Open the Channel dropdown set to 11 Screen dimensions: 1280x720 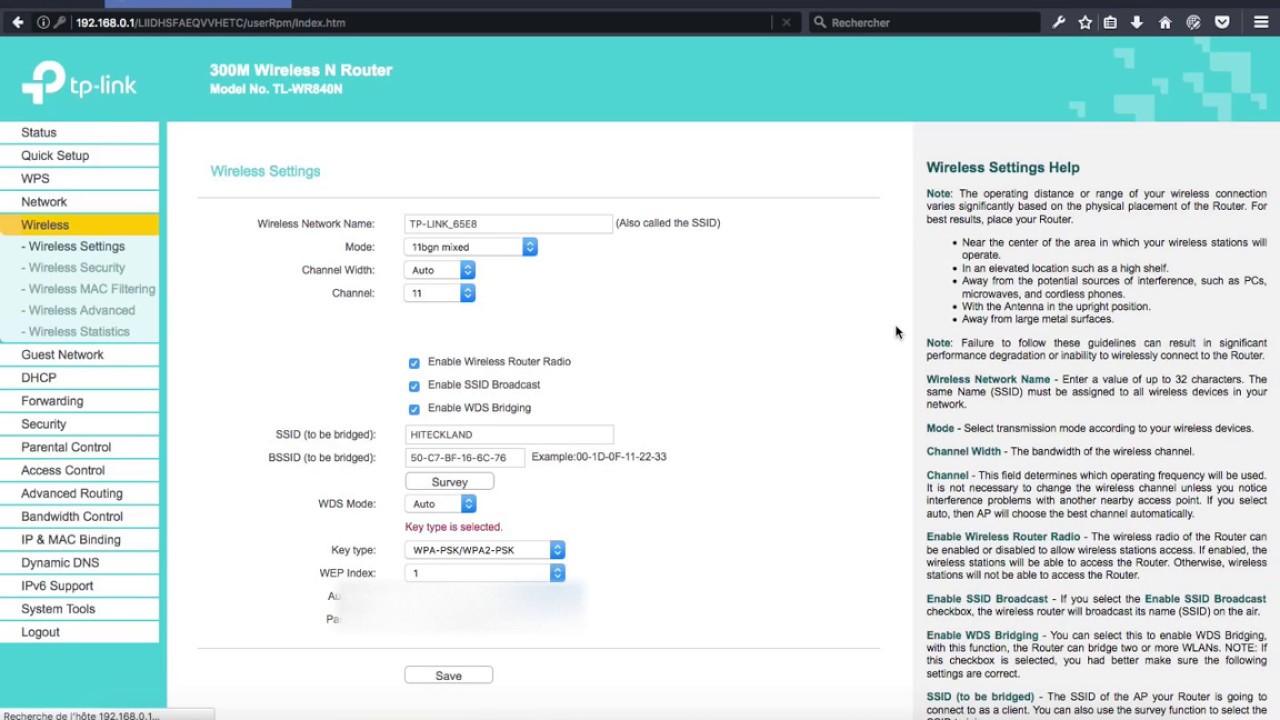(440, 293)
